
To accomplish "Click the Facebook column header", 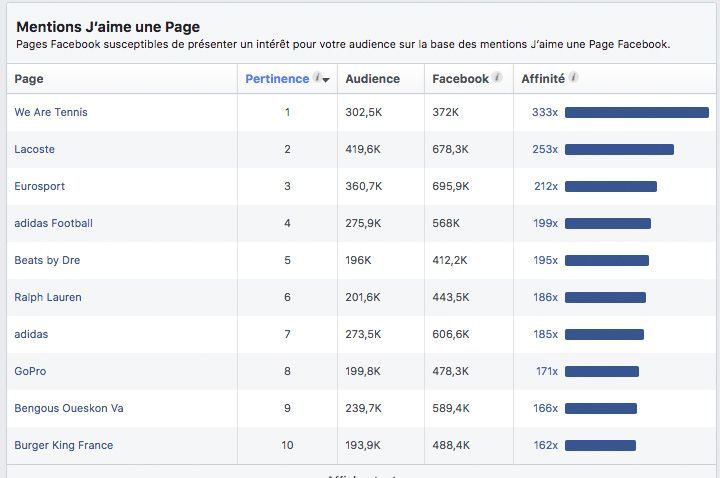I will [x=460, y=79].
